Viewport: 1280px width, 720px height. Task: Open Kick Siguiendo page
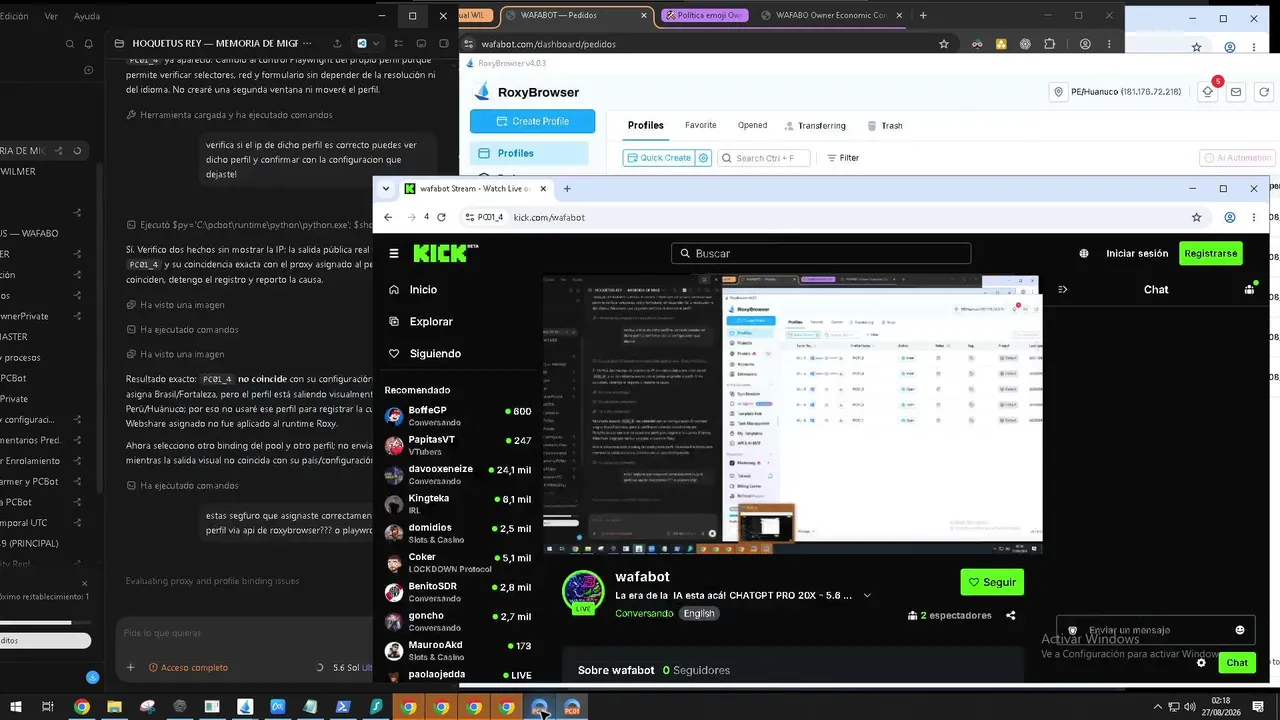click(x=425, y=353)
